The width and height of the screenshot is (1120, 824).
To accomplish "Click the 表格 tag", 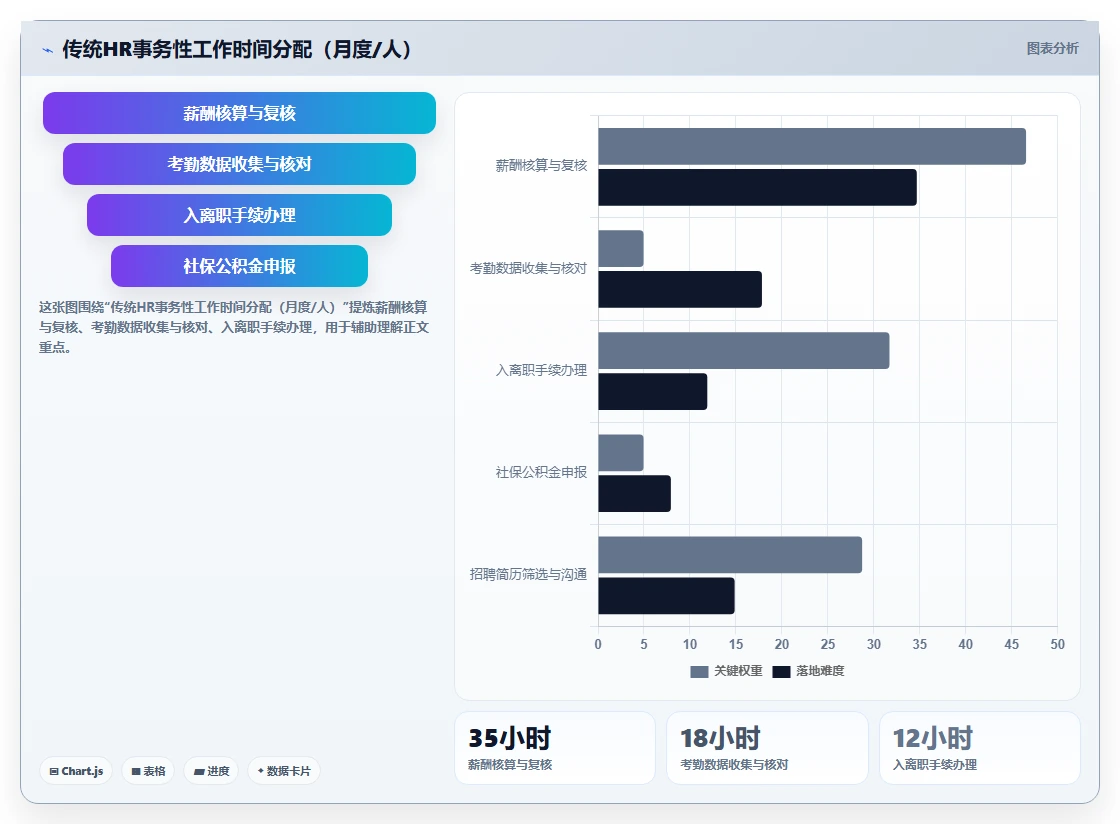I will click(148, 771).
